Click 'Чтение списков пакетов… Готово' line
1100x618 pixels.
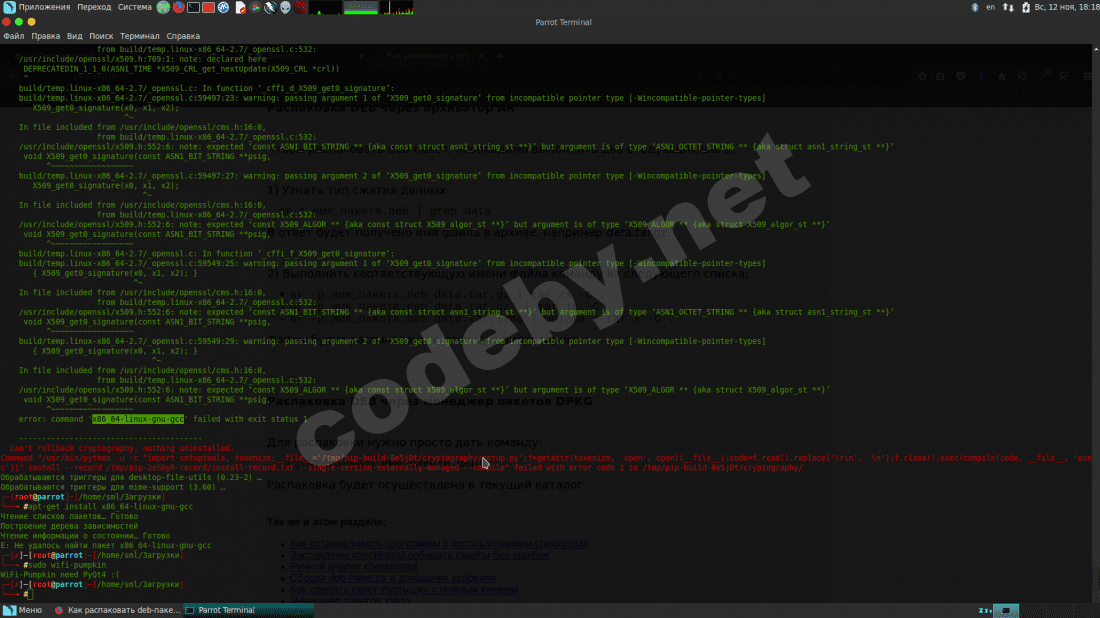click(69, 516)
